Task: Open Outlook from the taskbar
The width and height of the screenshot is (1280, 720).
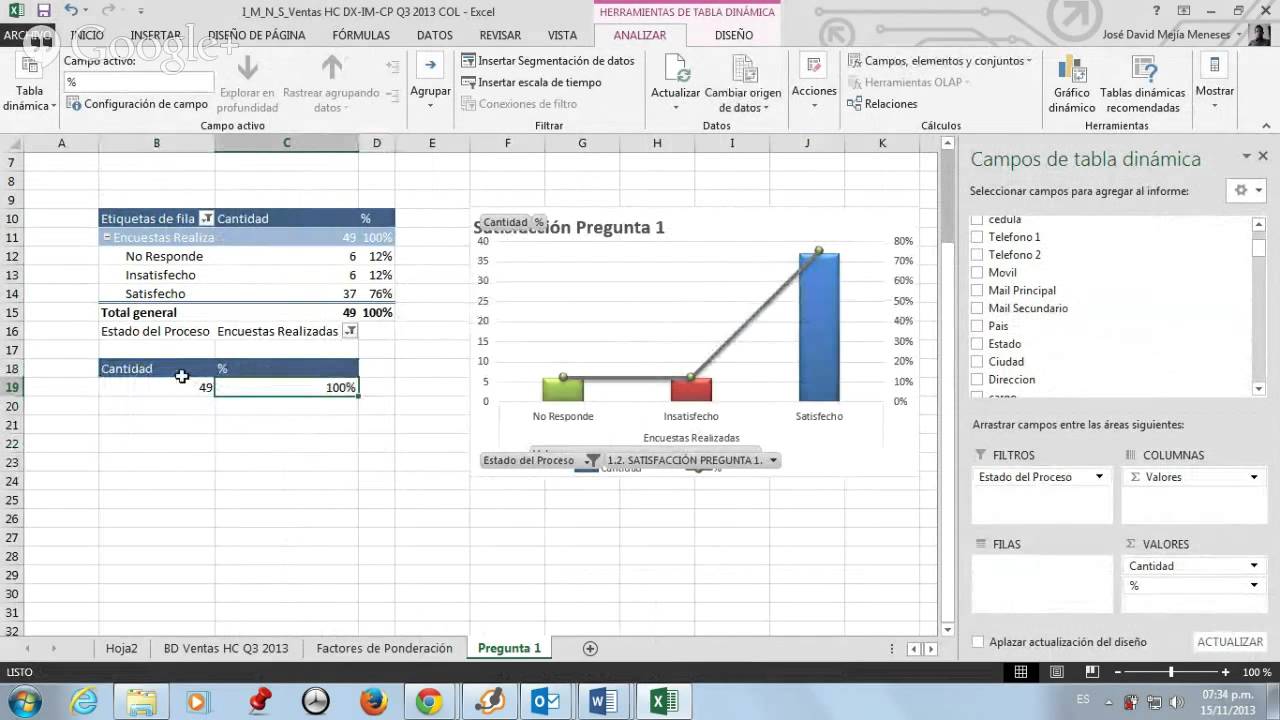Action: (x=546, y=702)
